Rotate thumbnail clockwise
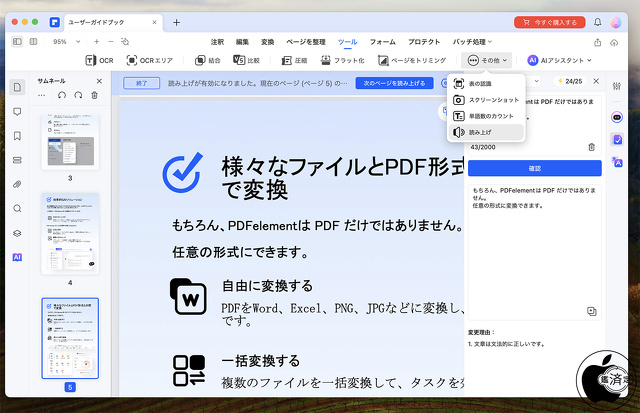Screen dimensions: 640x413 [x=78, y=95]
